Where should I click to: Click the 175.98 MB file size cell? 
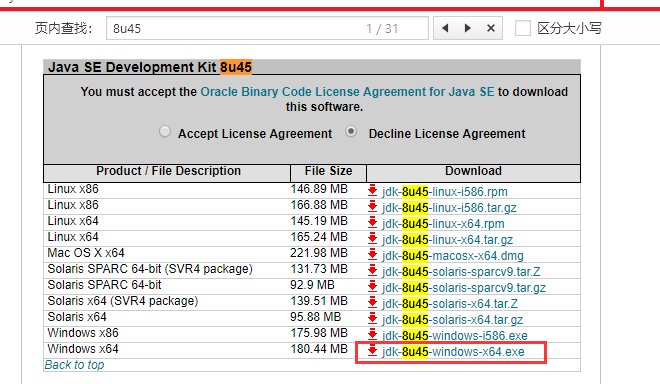pyautogui.click(x=319, y=333)
